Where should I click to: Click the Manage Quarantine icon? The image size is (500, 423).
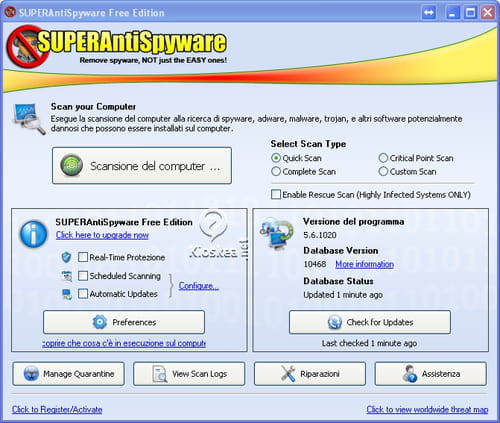click(x=31, y=374)
